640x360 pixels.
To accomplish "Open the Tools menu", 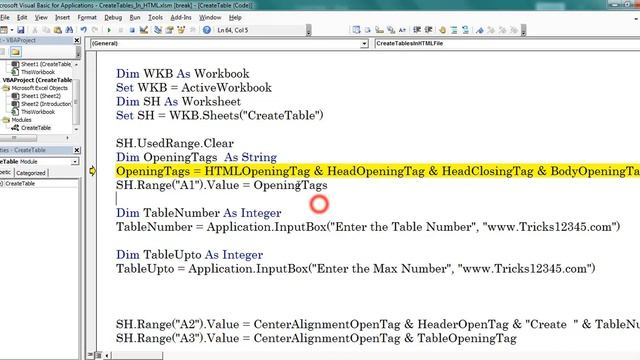I will click(155, 18).
